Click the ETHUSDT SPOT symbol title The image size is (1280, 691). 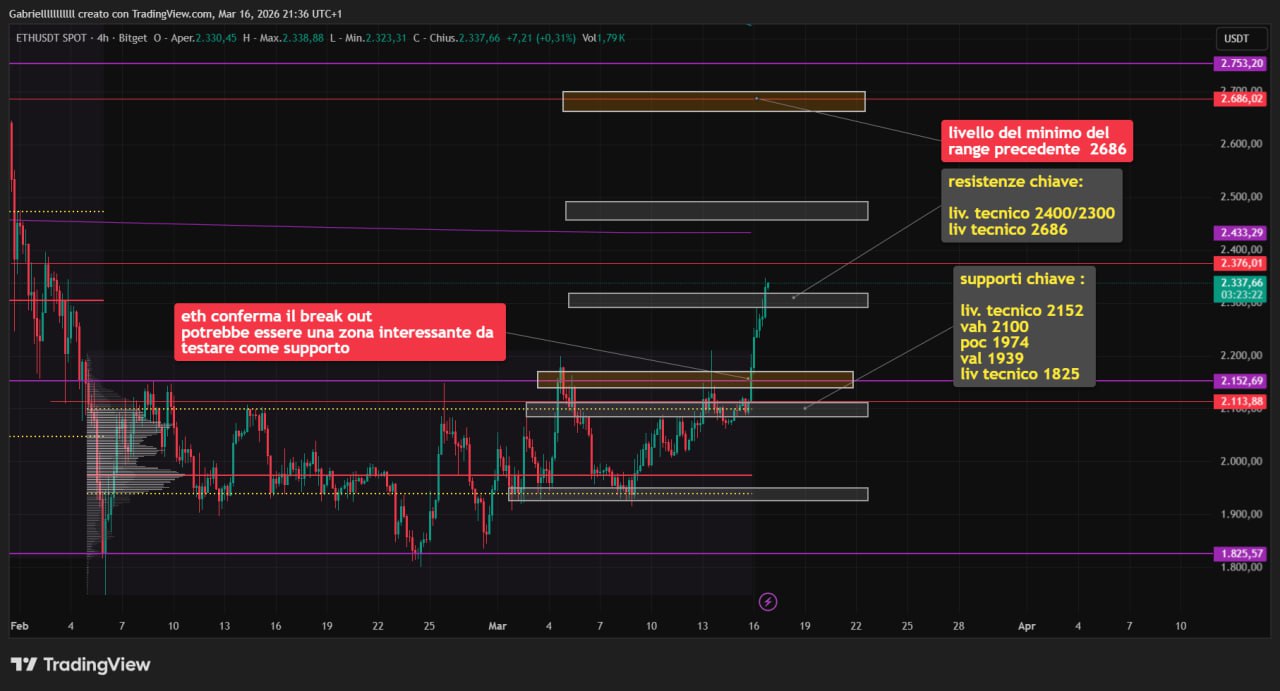click(53, 37)
